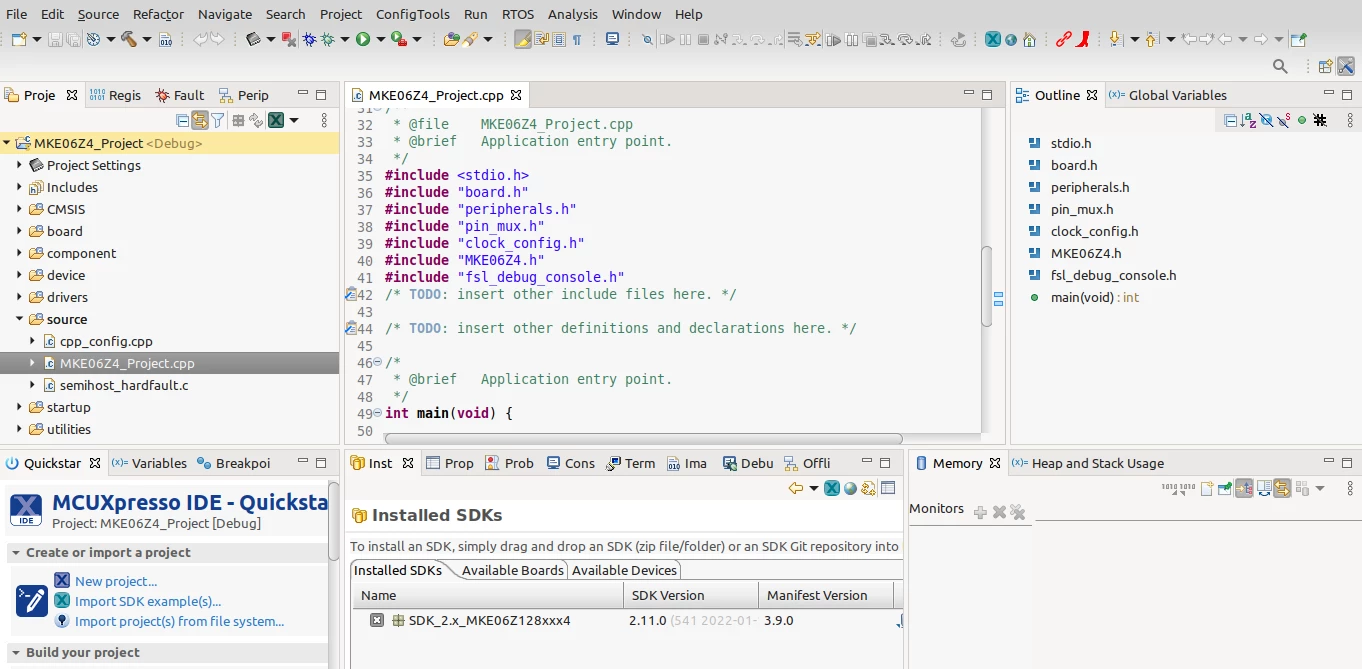Click the New project... link
The height and width of the screenshot is (669, 1362).
point(116,581)
